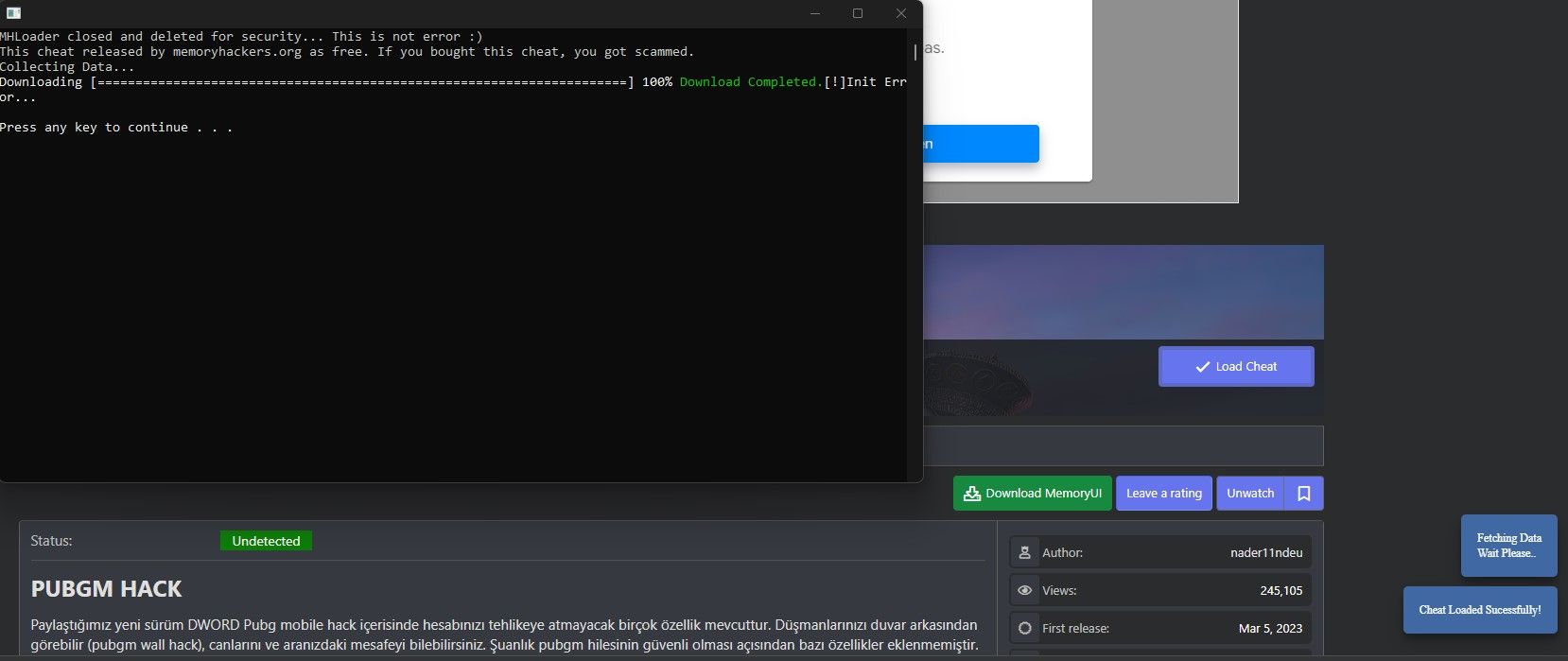The image size is (1568, 661).
Task: Click the views count 245,105
Action: tap(1281, 590)
